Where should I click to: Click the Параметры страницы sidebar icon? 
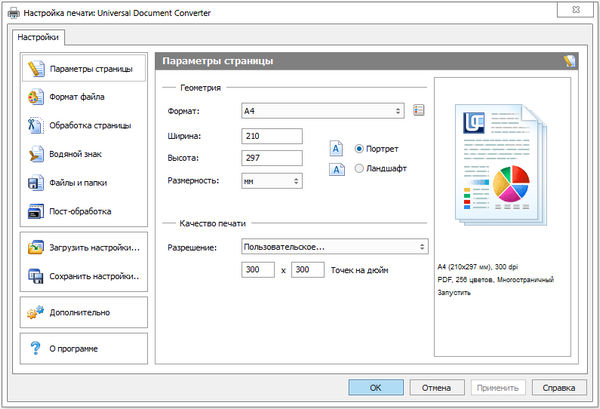pos(36,68)
